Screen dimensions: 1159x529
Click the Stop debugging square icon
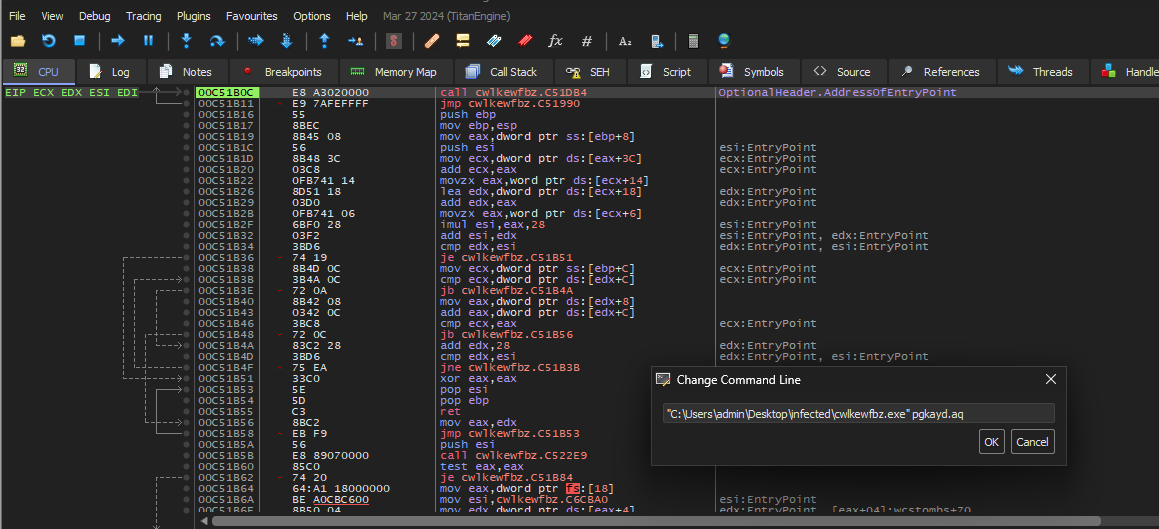coord(80,41)
